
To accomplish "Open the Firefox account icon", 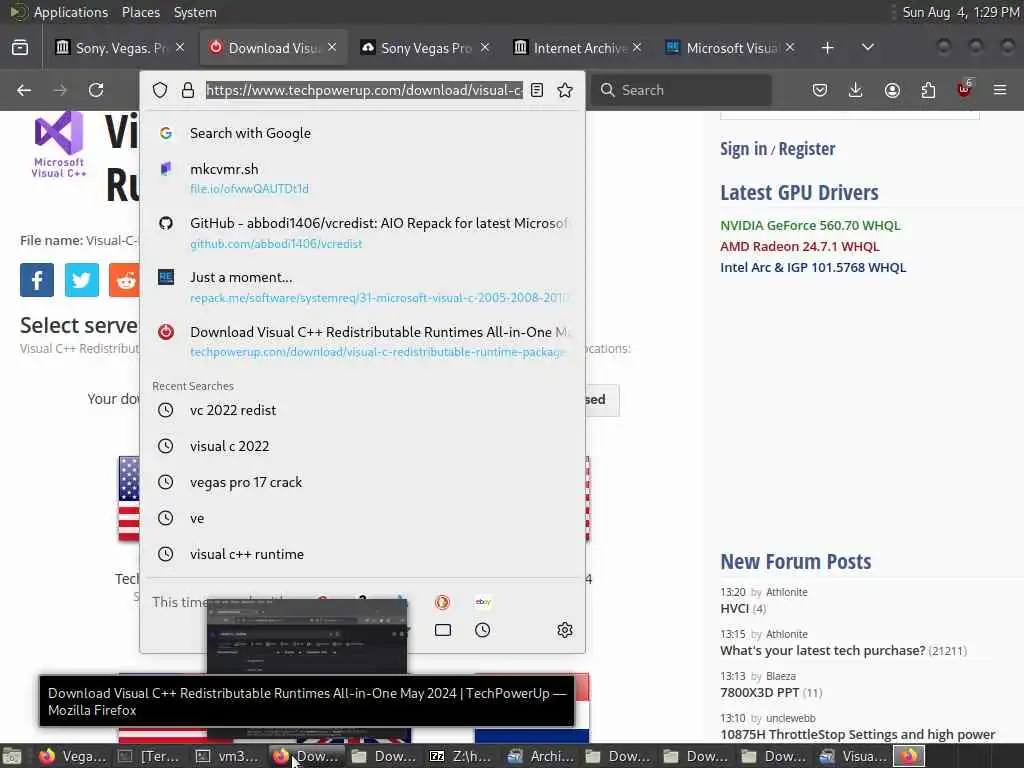I will [892, 90].
